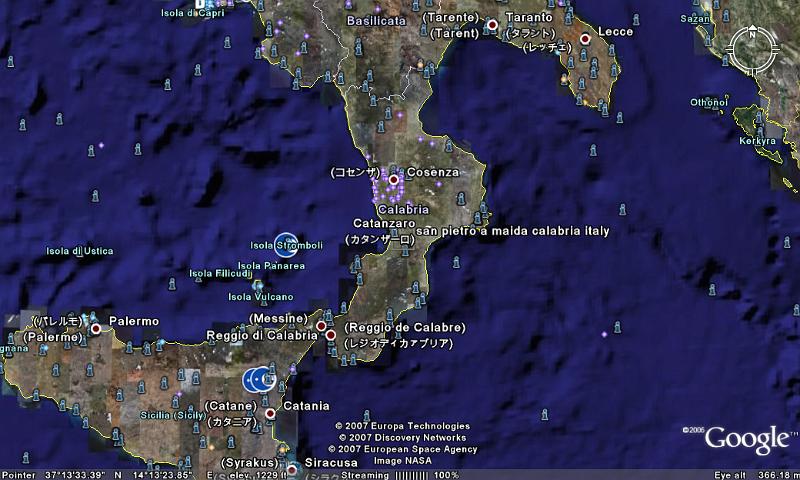Click the Isola di Capri label
The width and height of the screenshot is (800, 480).
click(x=193, y=13)
